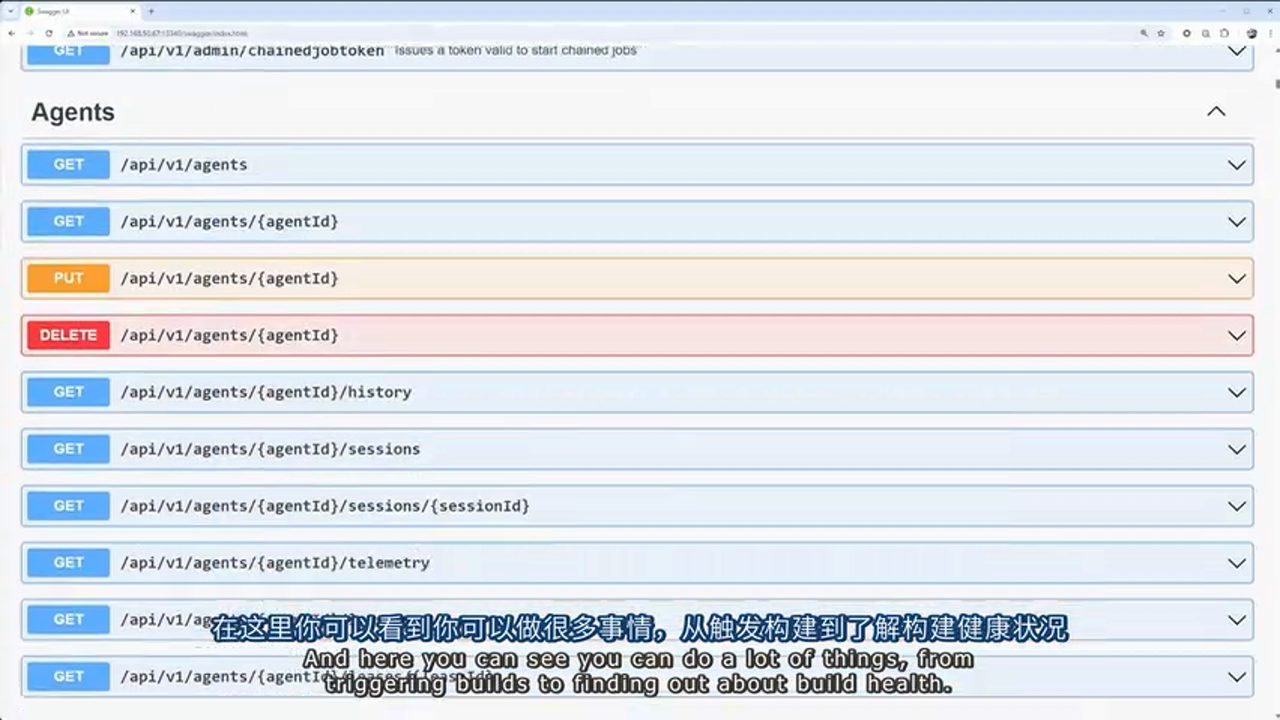Click the back navigation arrow
Image resolution: width=1280 pixels, height=720 pixels.
[12, 33]
